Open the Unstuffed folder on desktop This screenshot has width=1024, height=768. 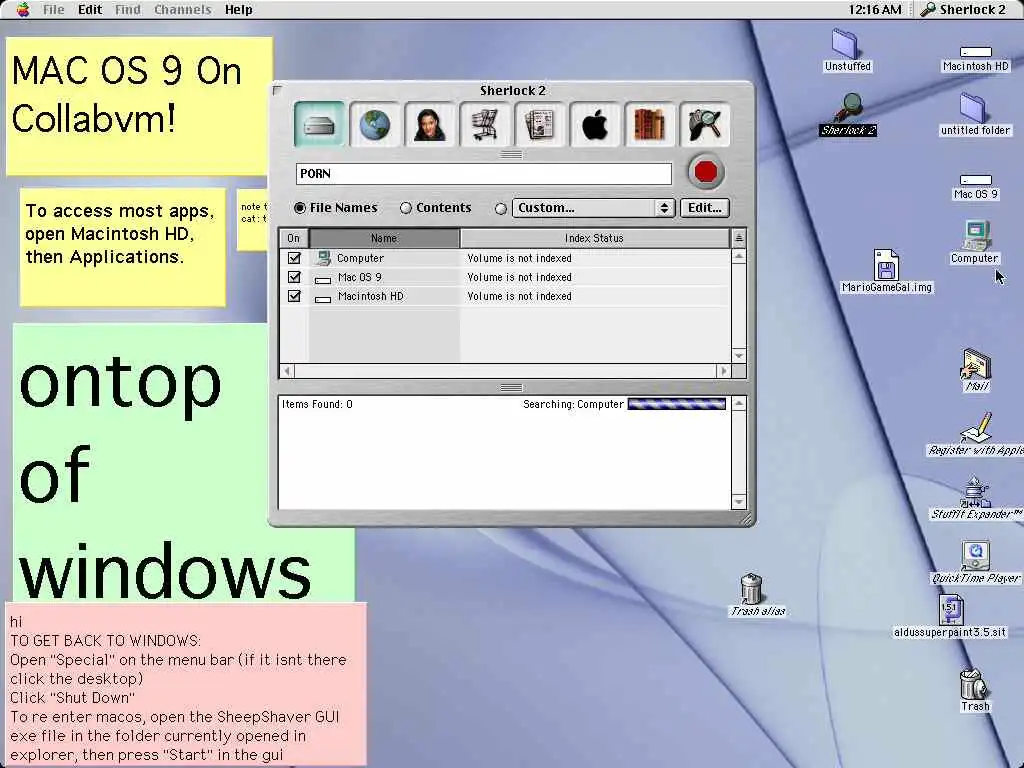coord(847,50)
